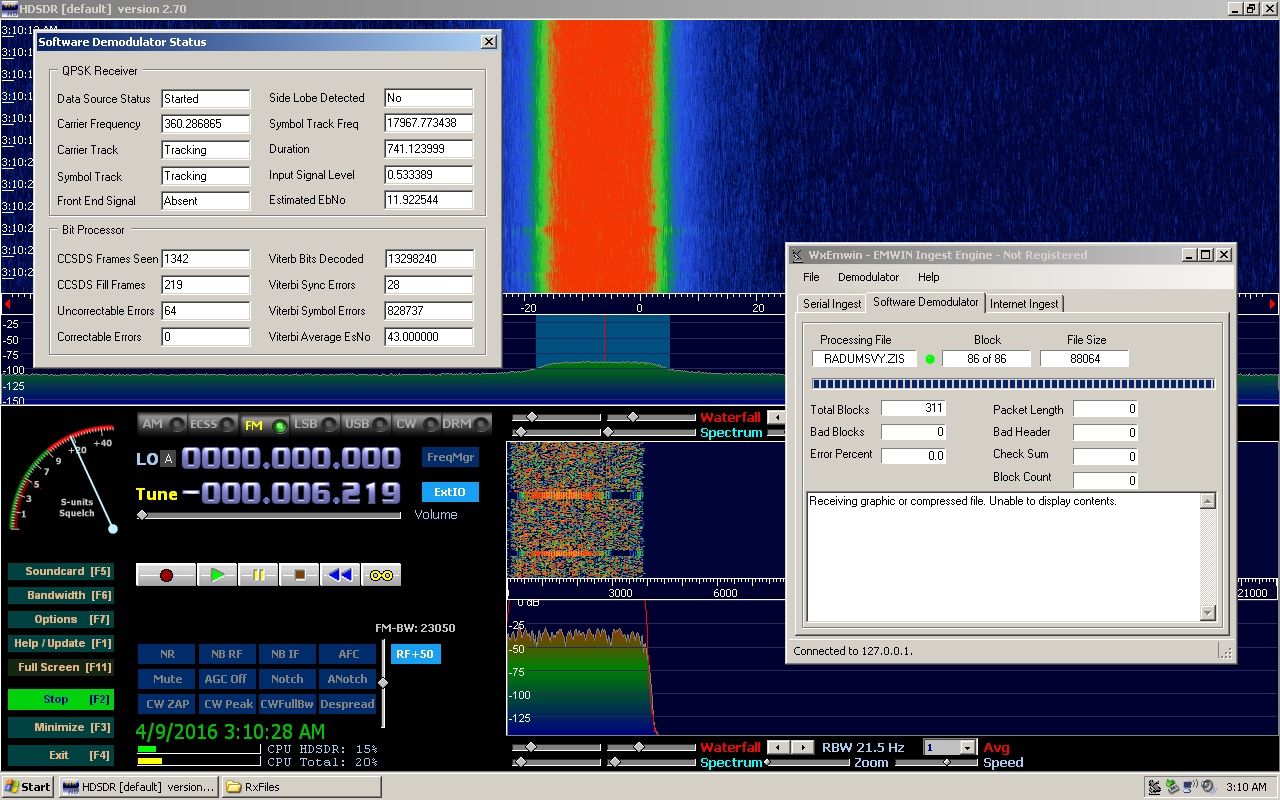1280x800 pixels.
Task: Switch to the Internet Ingest tab
Action: click(1025, 304)
